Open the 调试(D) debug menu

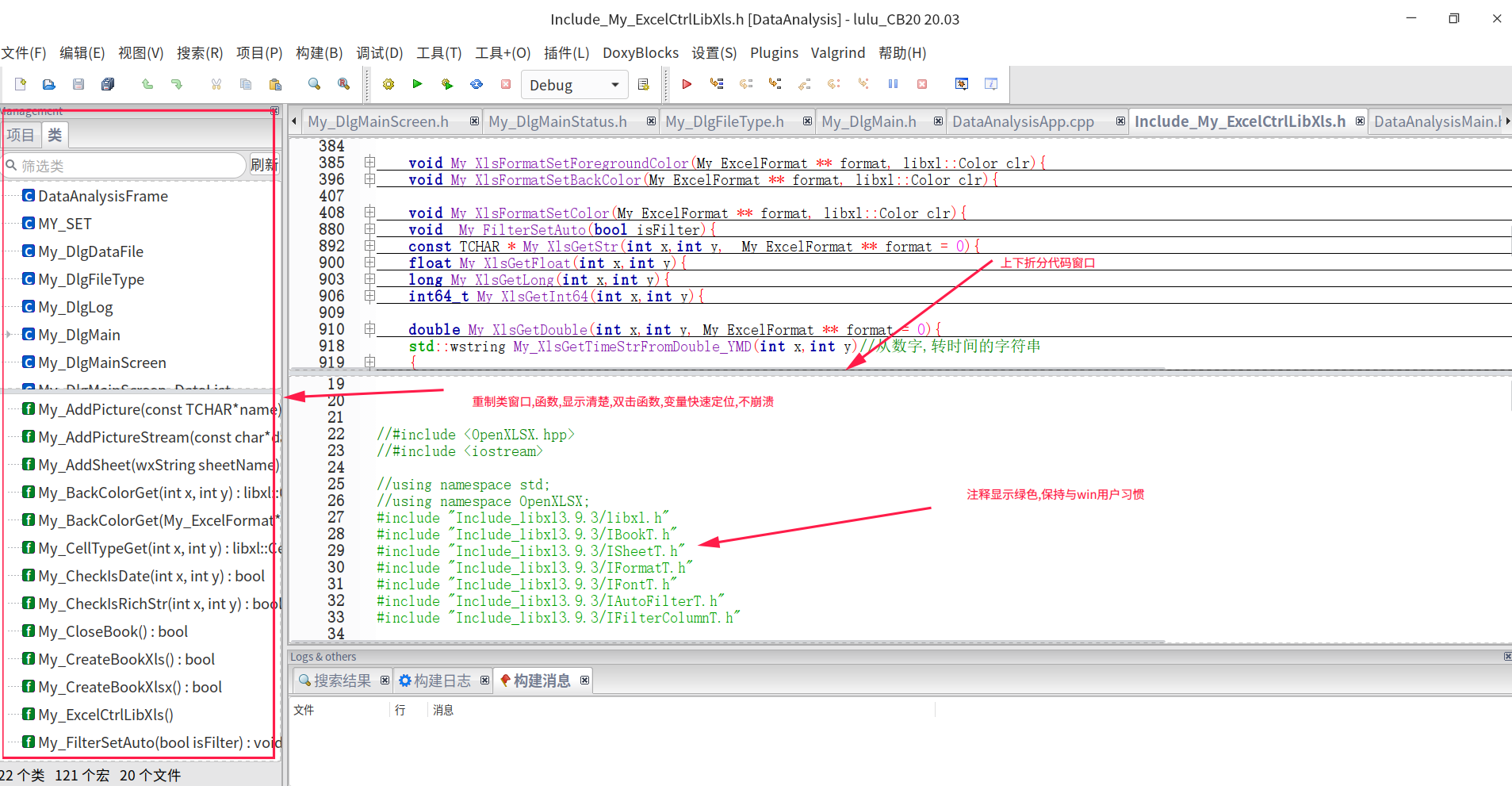click(x=379, y=53)
